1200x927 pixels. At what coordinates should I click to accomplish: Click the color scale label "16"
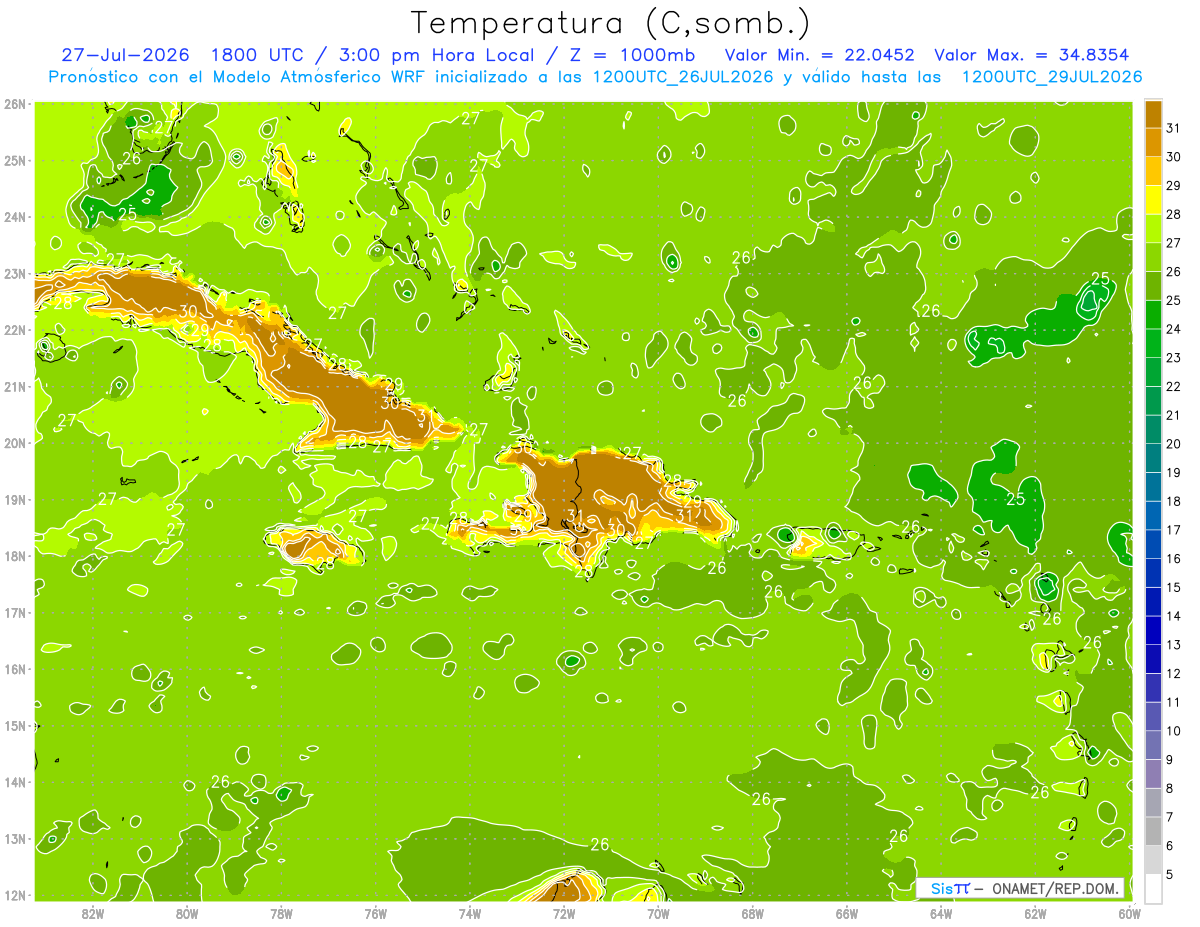click(1174, 558)
